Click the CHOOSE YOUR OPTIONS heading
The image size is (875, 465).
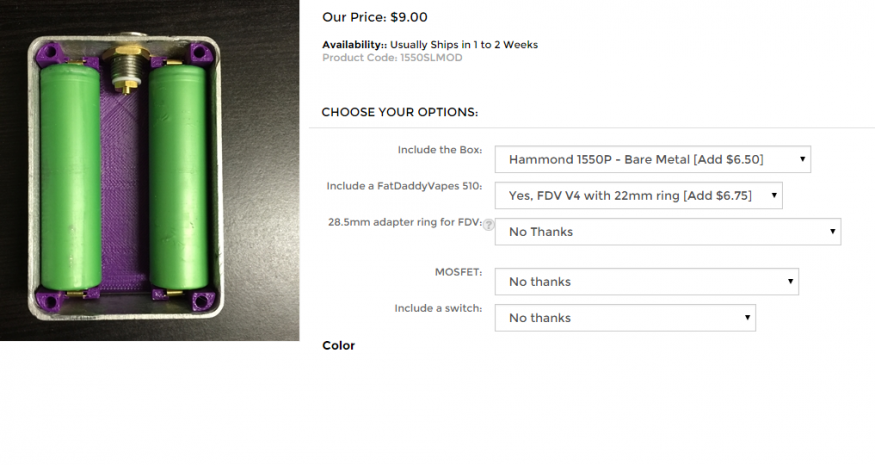click(400, 112)
